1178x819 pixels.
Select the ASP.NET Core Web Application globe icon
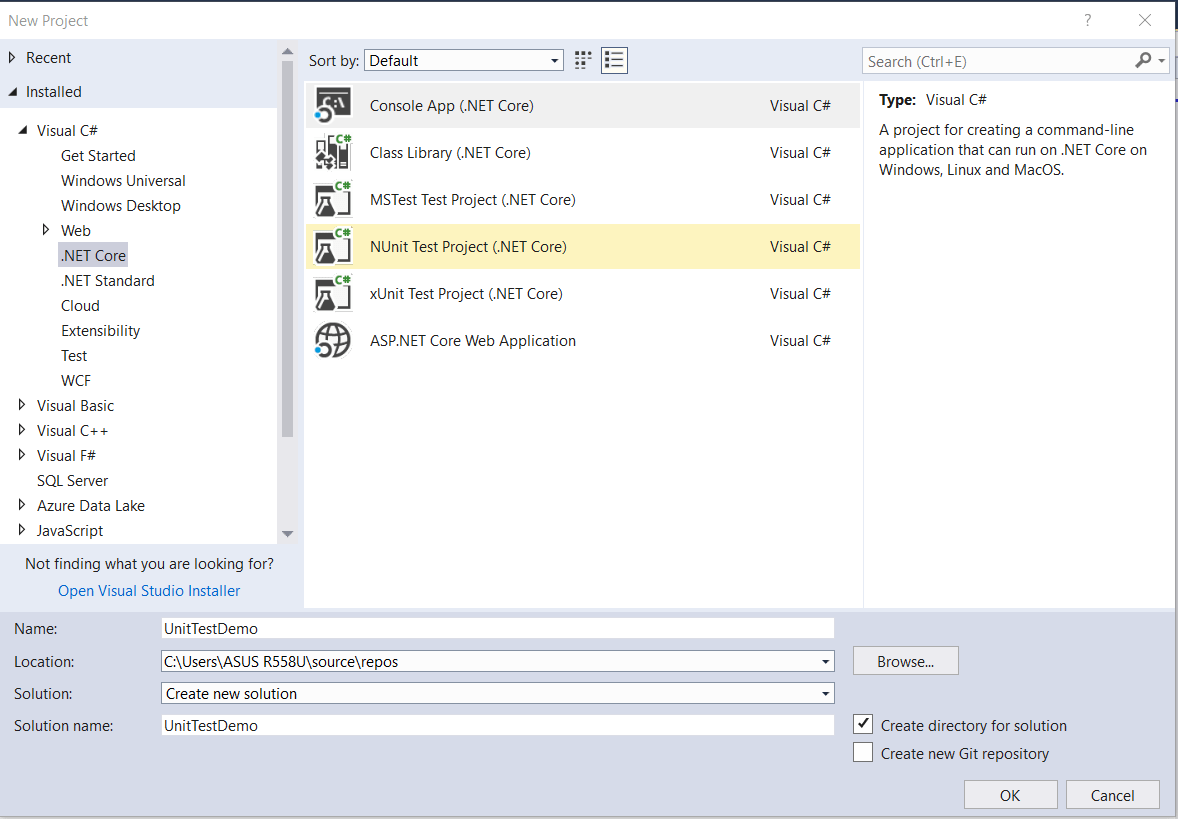(x=332, y=340)
